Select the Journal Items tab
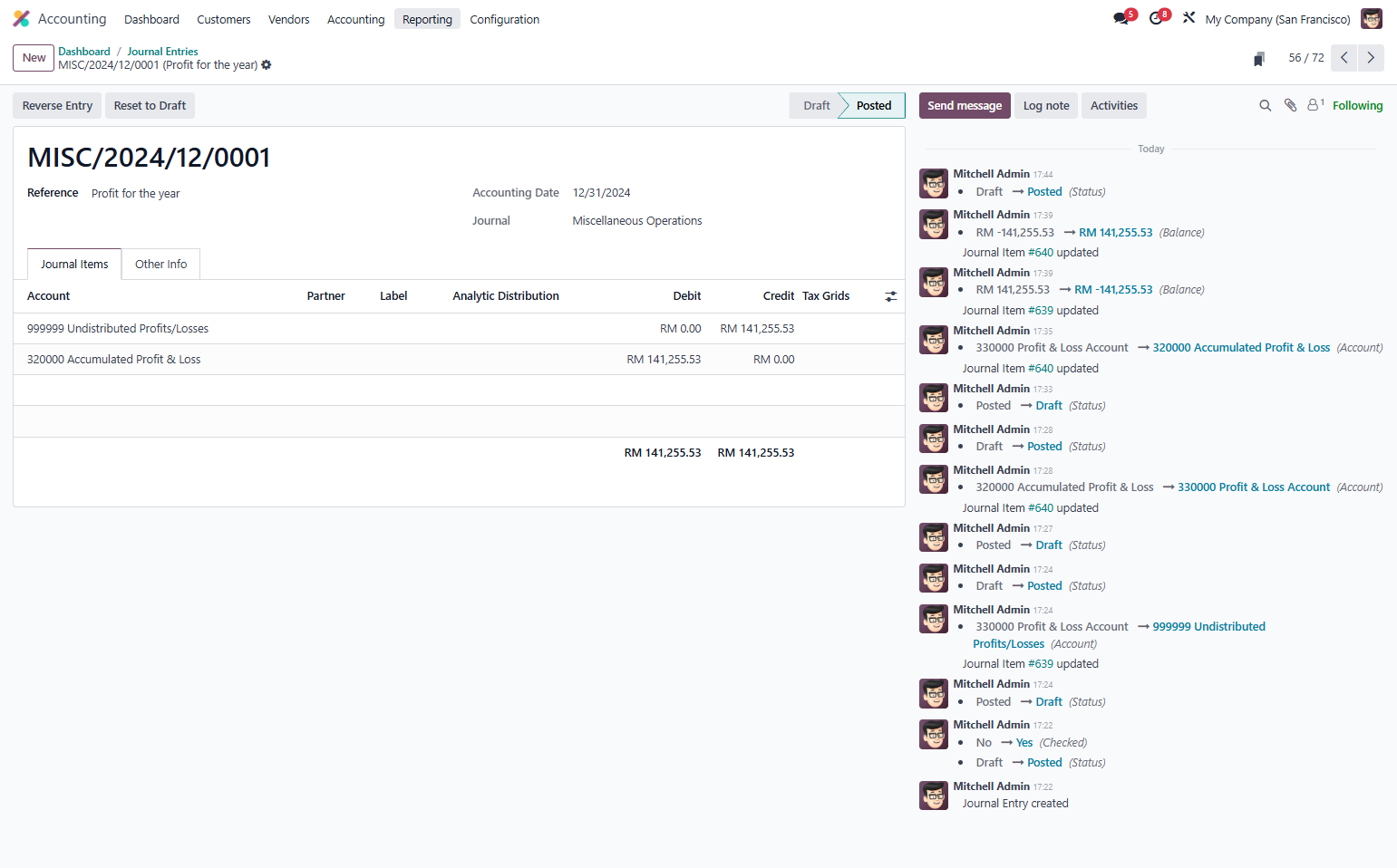1397x868 pixels. point(74,265)
